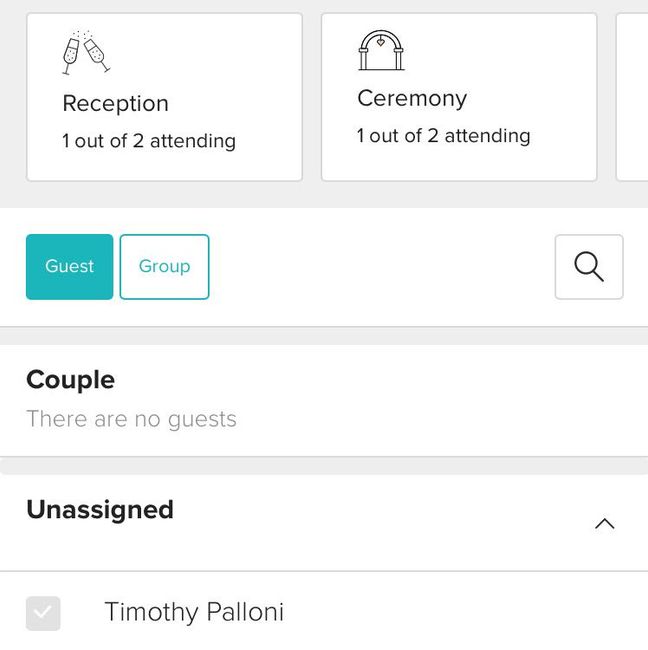Viewport: 648px width, 650px height.
Task: Tap empty space in the Unassigned header row
Action: point(380,522)
